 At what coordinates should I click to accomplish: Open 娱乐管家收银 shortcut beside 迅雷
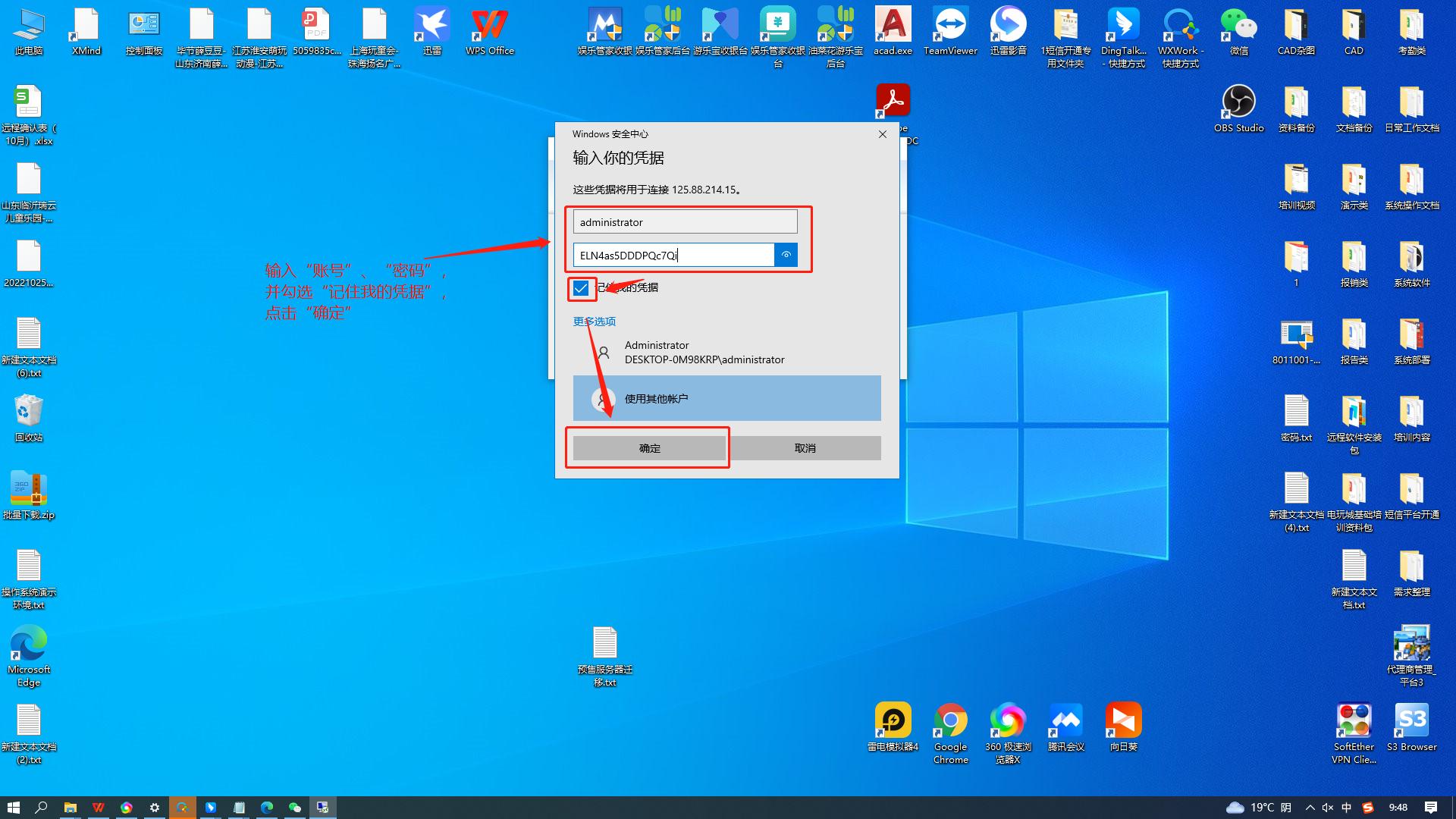[605, 32]
